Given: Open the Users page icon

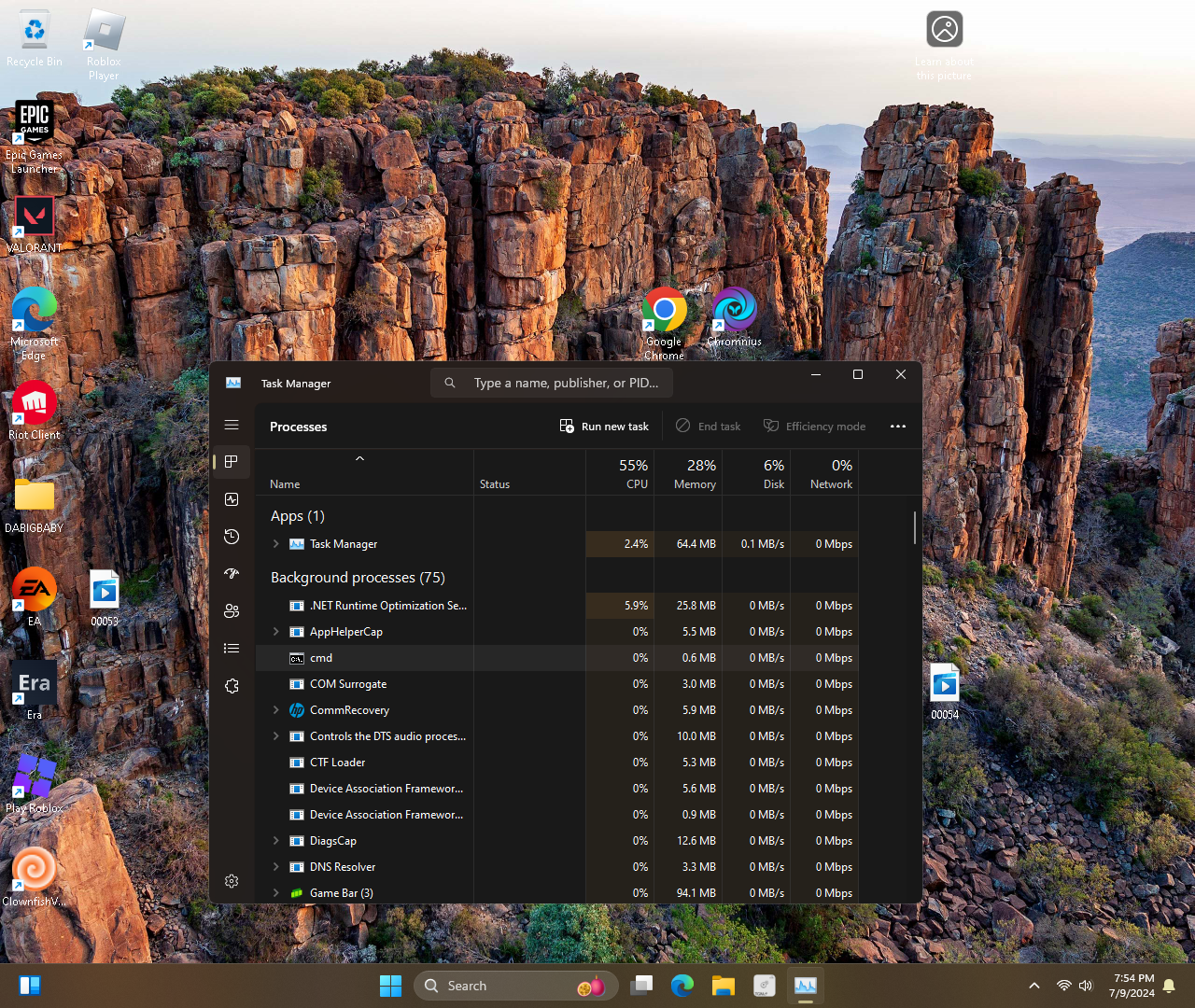Looking at the screenshot, I should click(x=232, y=611).
